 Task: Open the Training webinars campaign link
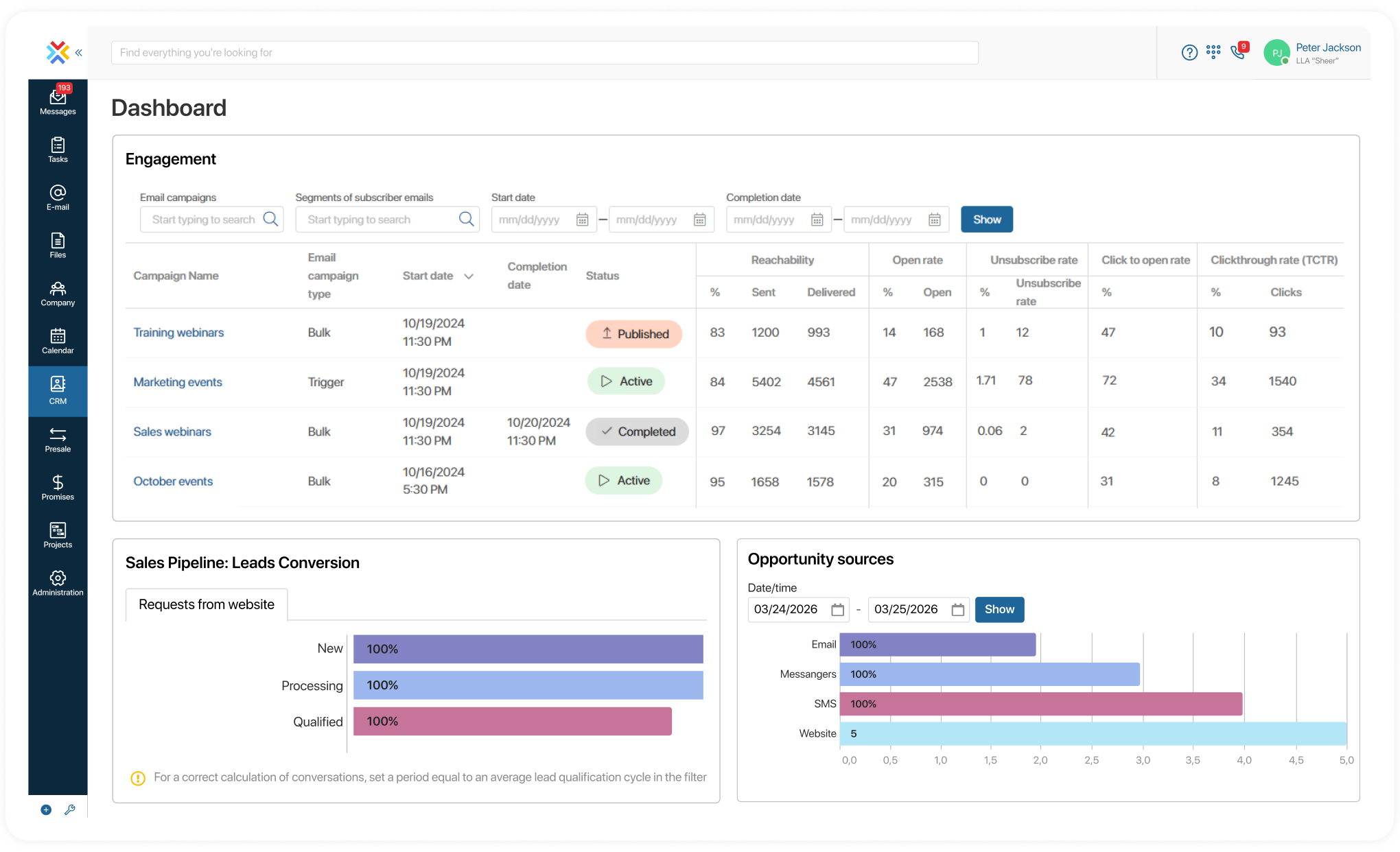(178, 333)
